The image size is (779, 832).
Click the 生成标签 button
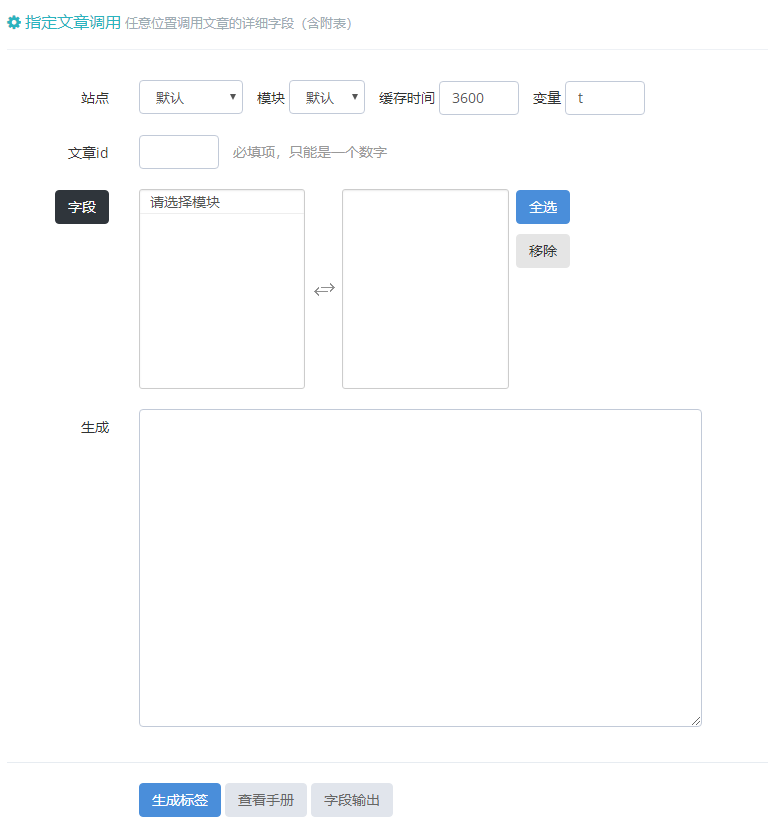coord(180,800)
